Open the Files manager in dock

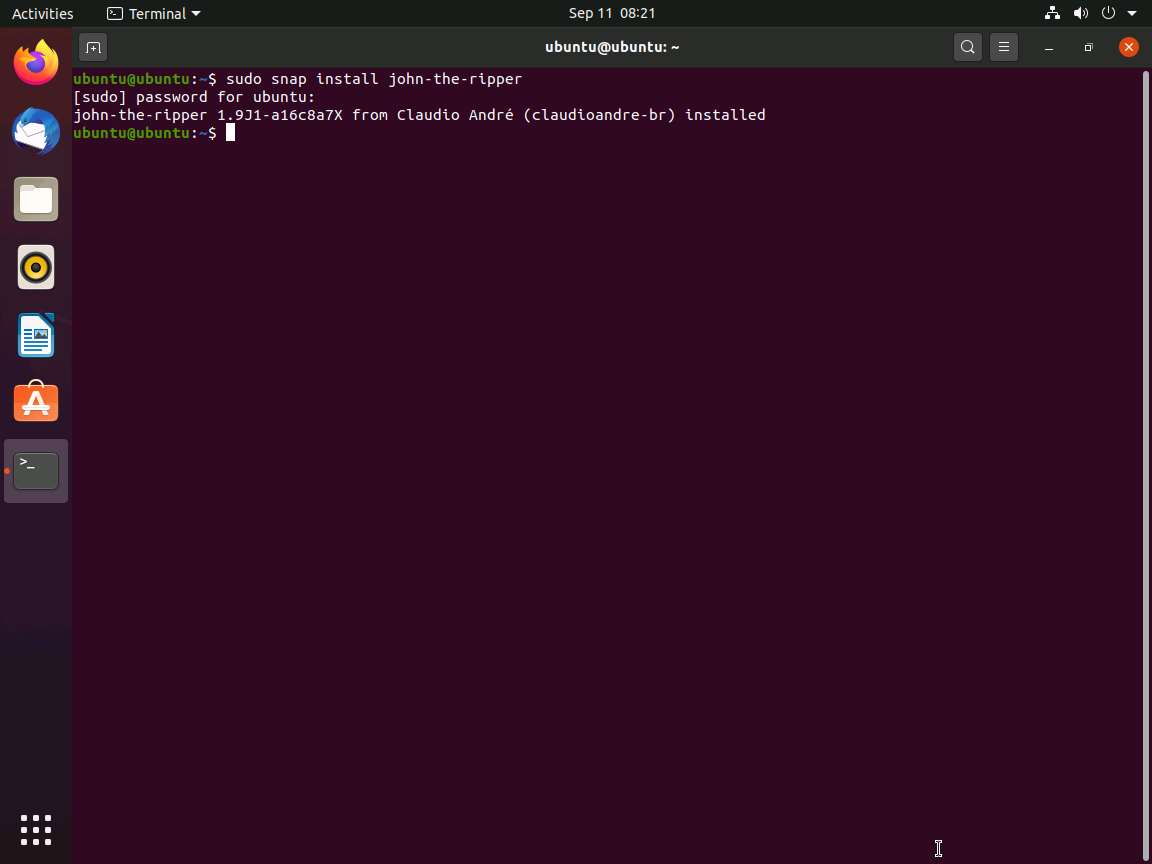point(36,199)
